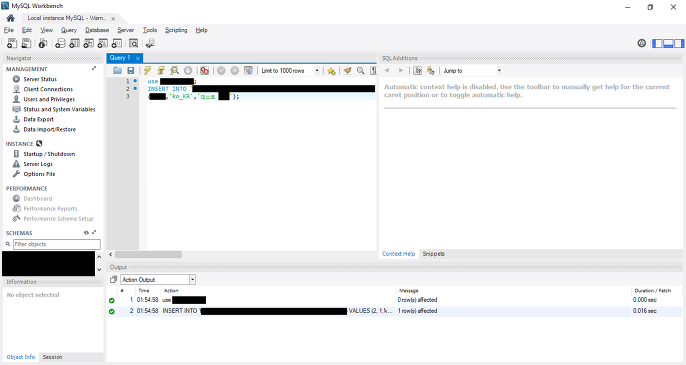
Task: Open the View menu
Action: 46,30
